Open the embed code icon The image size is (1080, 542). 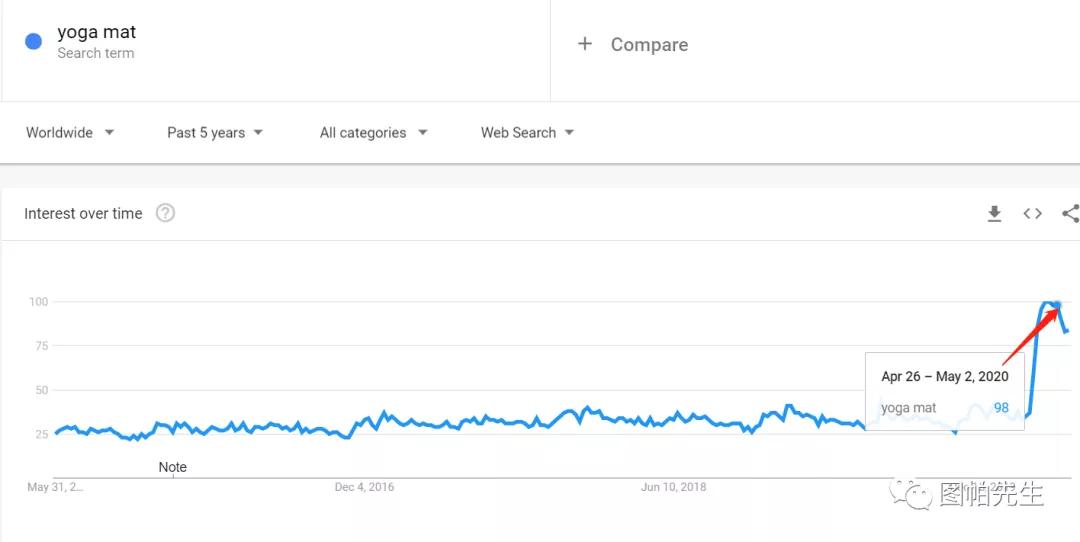[1032, 214]
